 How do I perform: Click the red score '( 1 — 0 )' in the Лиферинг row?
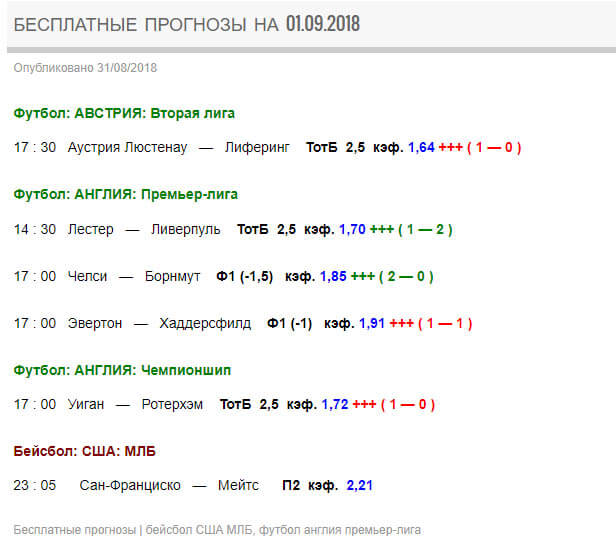pos(494,148)
